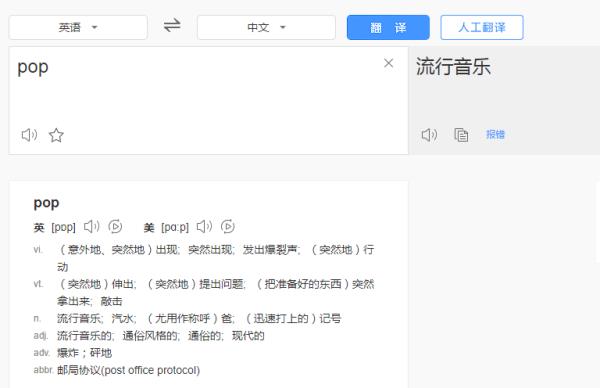Click the translated text 流行音乐
Viewport: 600px width, 388px height.
click(x=453, y=67)
